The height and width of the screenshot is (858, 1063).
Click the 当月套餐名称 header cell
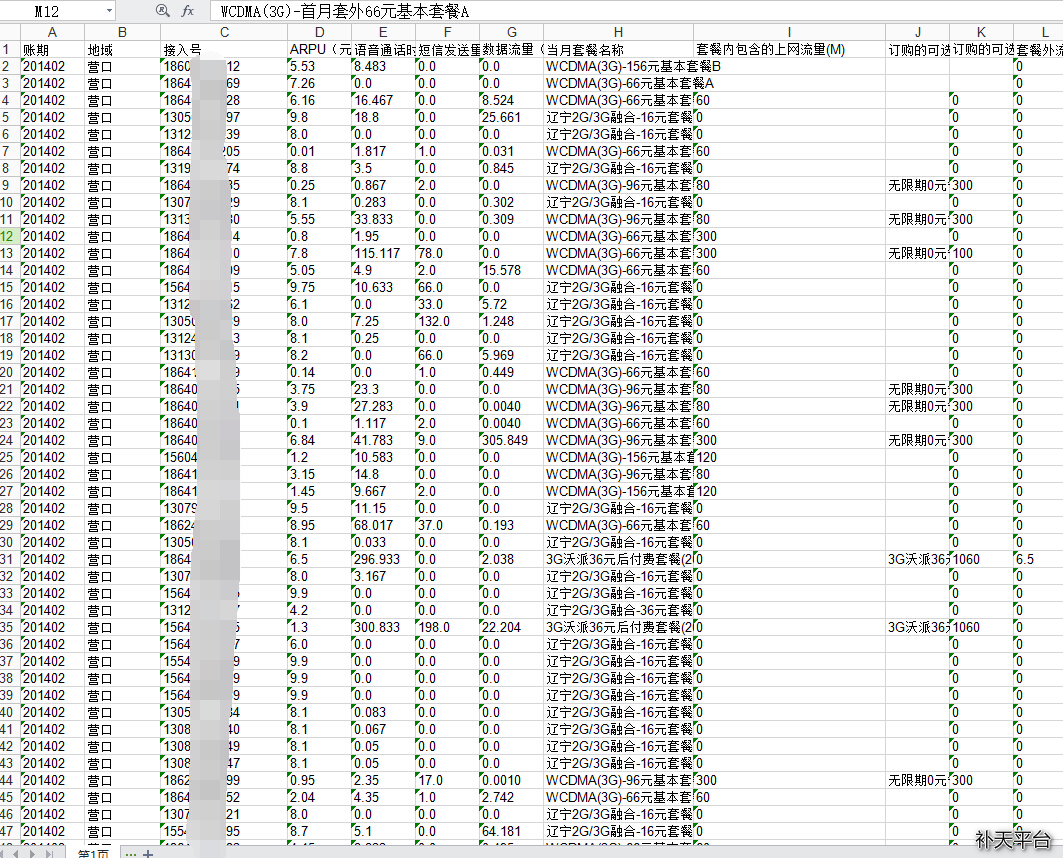618,49
